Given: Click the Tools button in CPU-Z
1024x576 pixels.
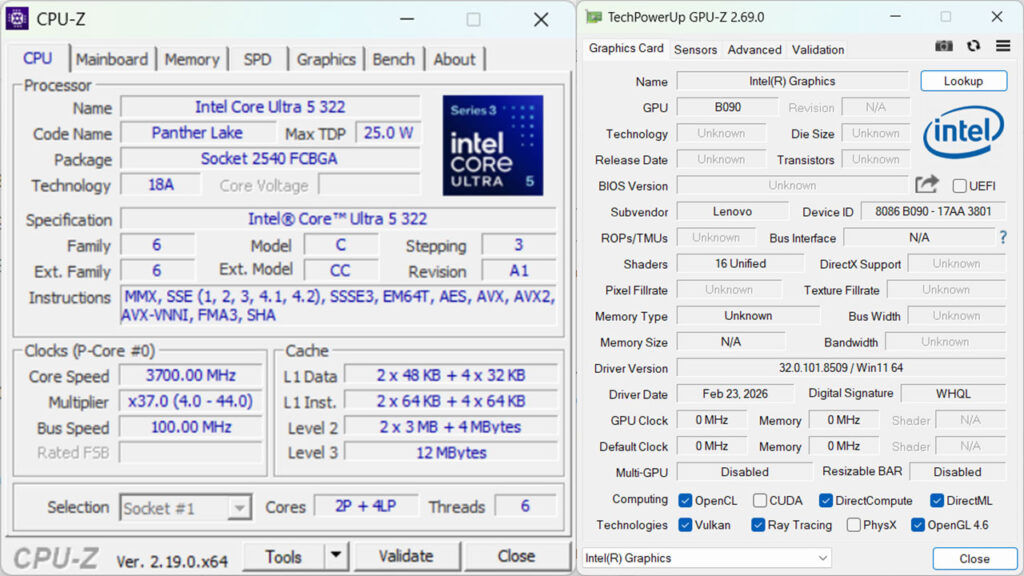Looking at the screenshot, I should tap(283, 556).
